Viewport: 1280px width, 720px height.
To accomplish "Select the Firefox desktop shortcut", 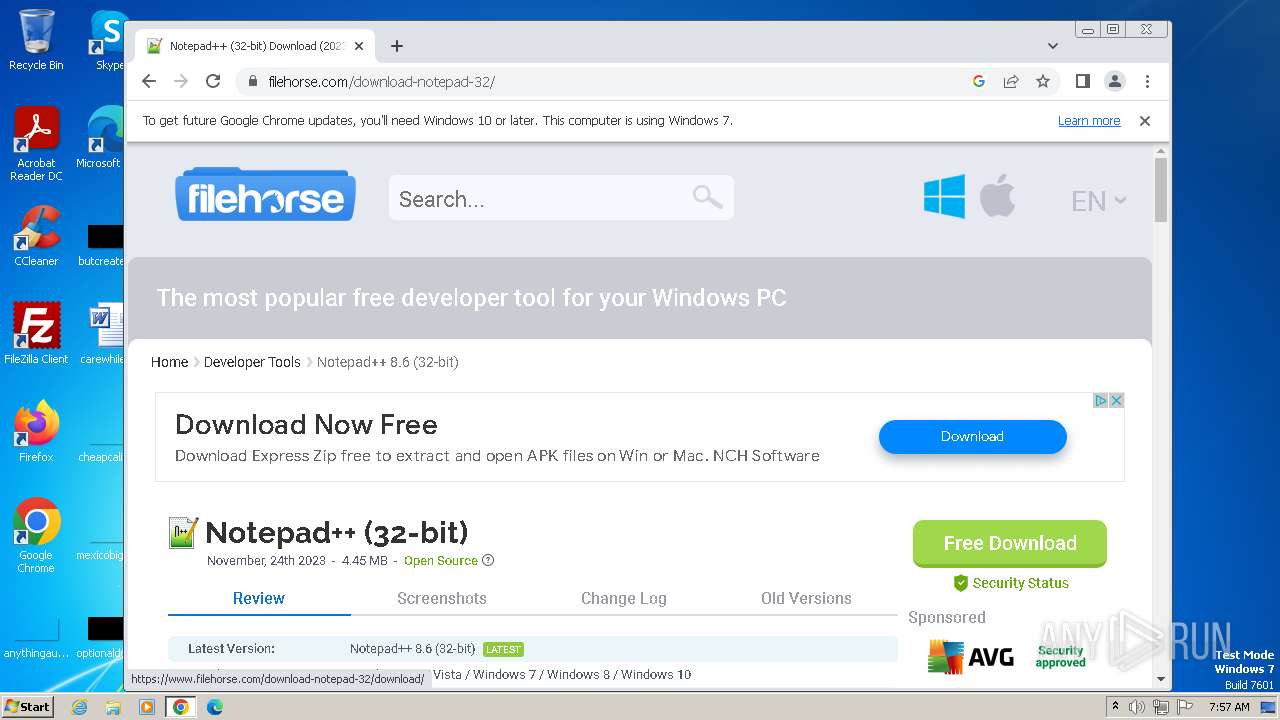I will (x=36, y=432).
